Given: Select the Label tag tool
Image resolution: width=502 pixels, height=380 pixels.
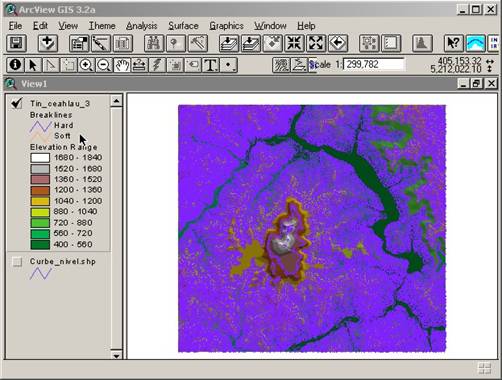Looking at the screenshot, I should pos(193,65).
